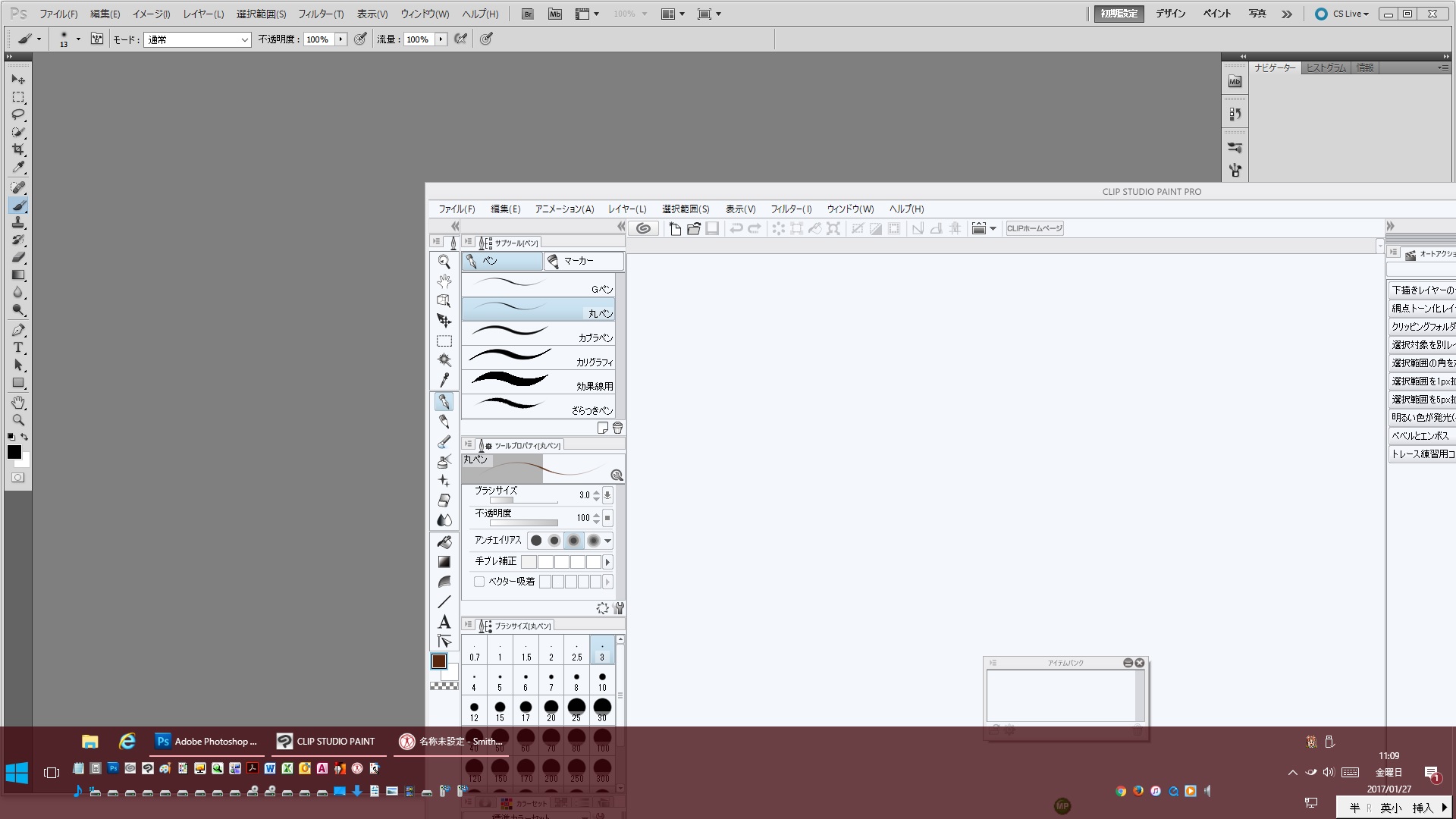This screenshot has width=1456, height=819.
Task: Select the Fill bucket tool in Clip Studio
Action: pos(444,542)
